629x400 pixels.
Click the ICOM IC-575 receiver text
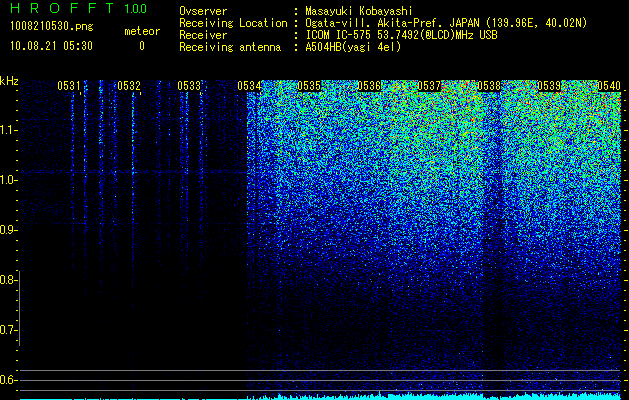point(401,35)
